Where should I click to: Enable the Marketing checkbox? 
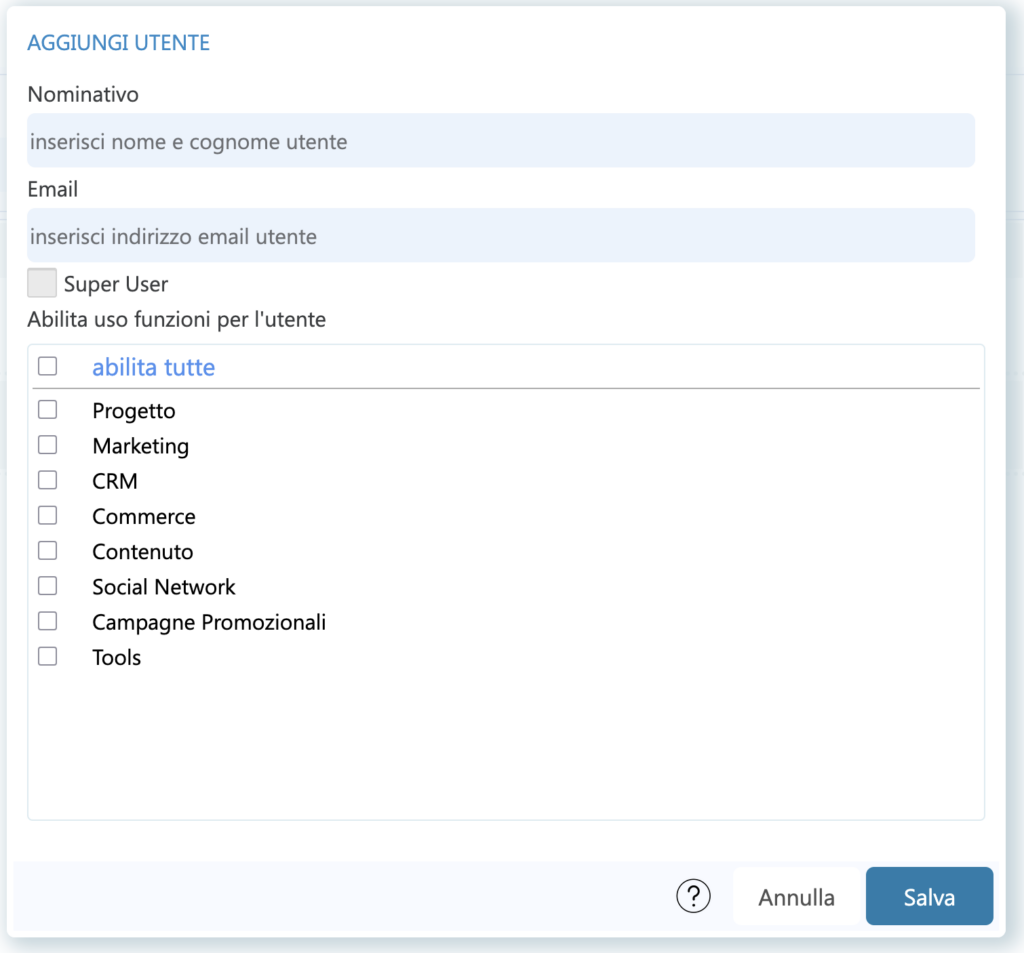(48, 445)
